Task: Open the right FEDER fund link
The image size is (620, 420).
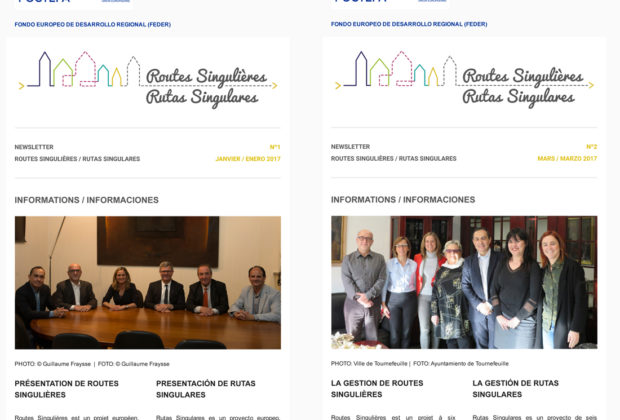Action: click(x=409, y=24)
